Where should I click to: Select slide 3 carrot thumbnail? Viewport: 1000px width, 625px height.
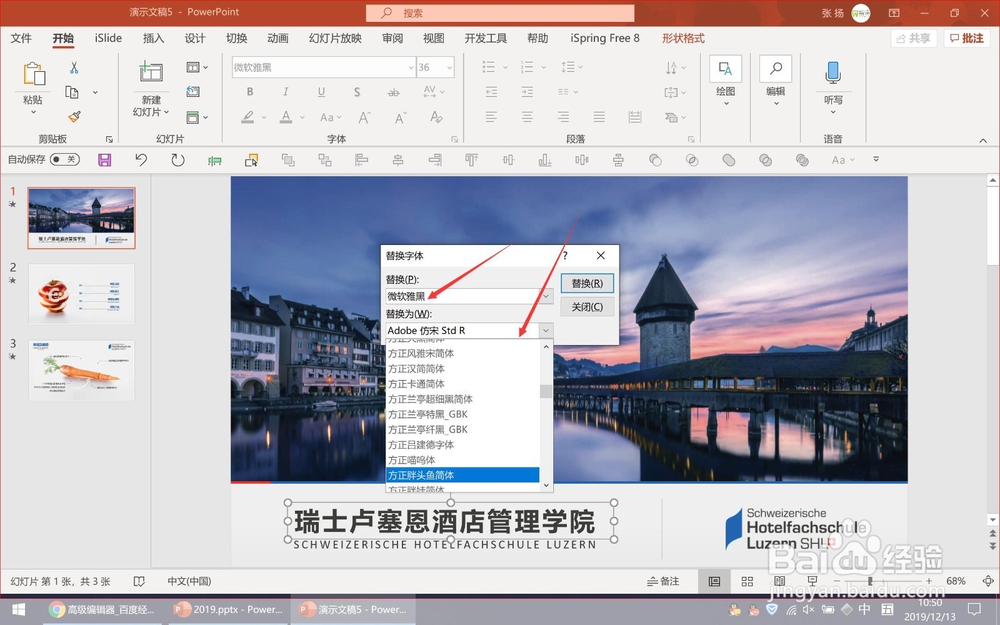[x=82, y=370]
